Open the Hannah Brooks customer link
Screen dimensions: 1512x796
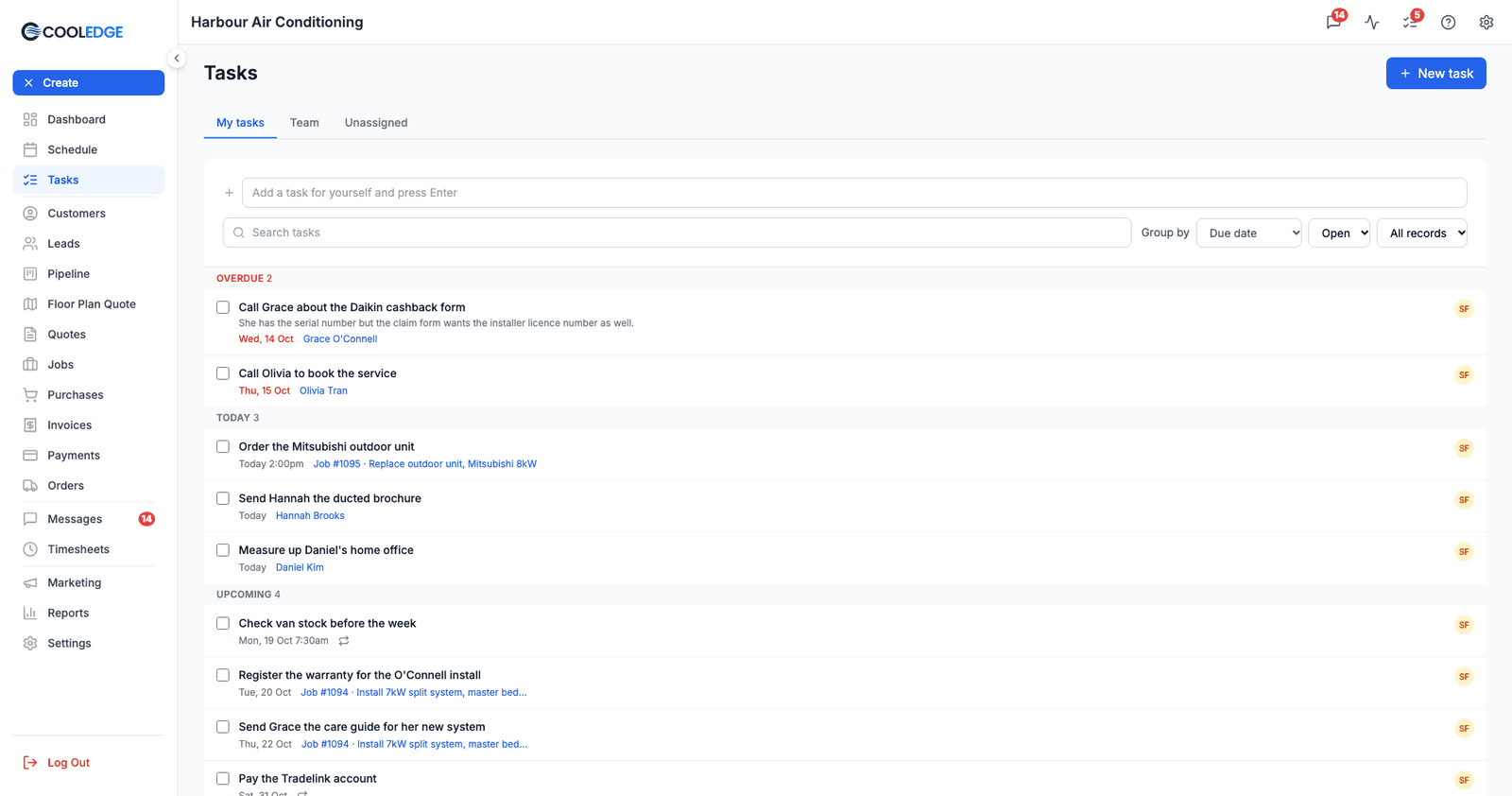310,516
